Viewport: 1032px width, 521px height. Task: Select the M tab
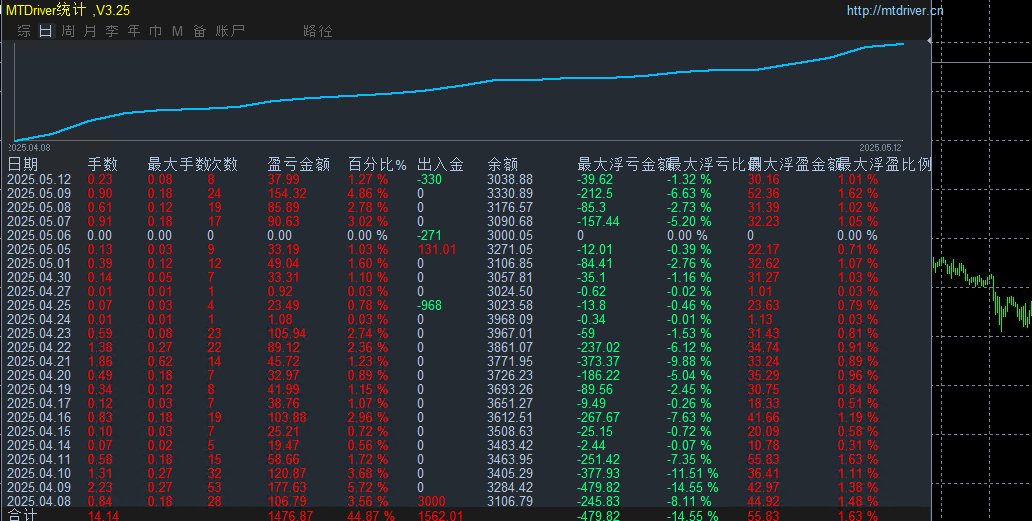point(177,31)
